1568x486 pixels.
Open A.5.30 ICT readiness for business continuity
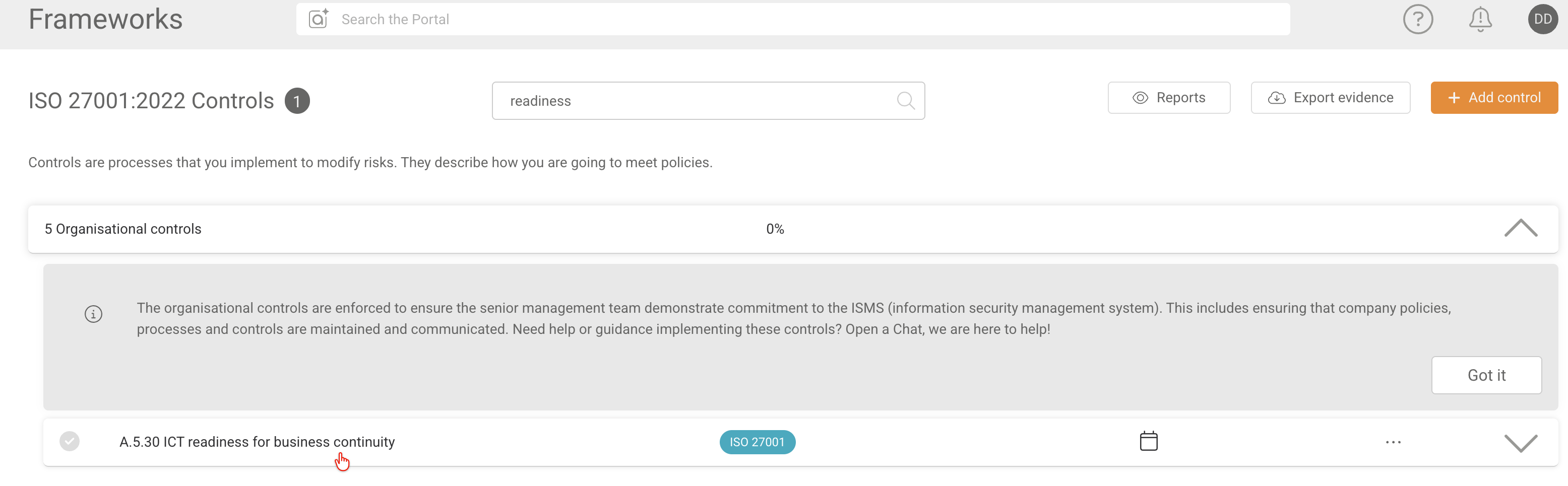[x=257, y=442]
